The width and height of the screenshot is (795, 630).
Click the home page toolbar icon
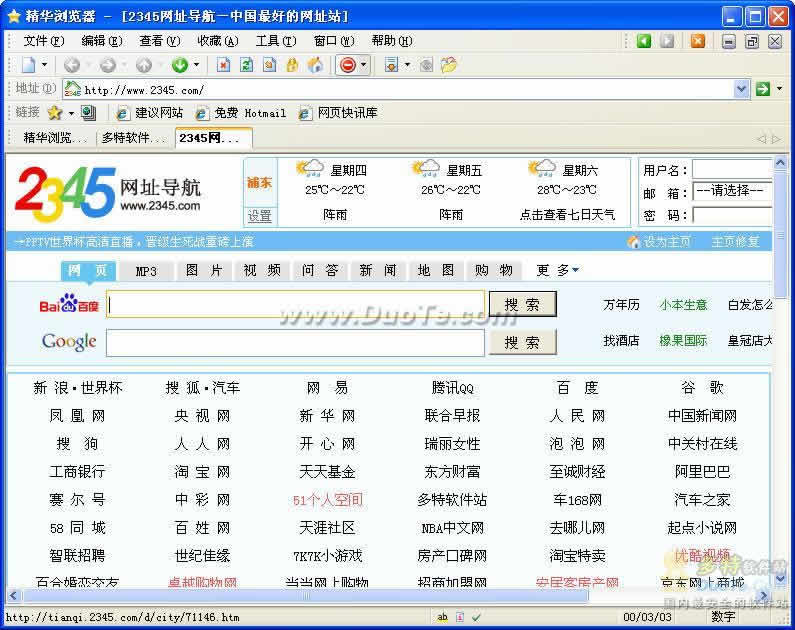[315, 65]
